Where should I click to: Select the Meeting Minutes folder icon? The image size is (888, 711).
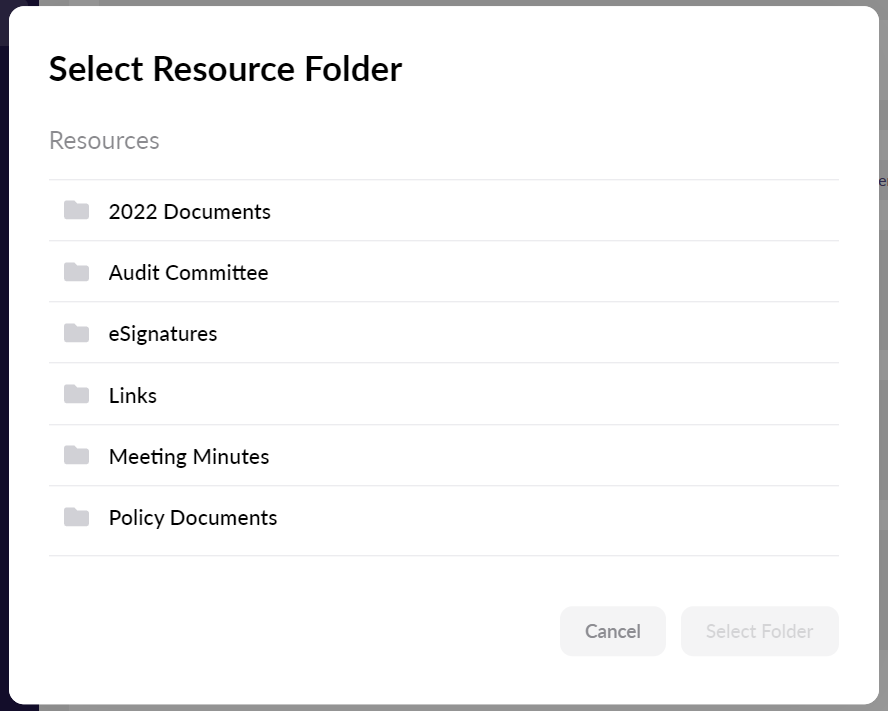click(x=77, y=456)
